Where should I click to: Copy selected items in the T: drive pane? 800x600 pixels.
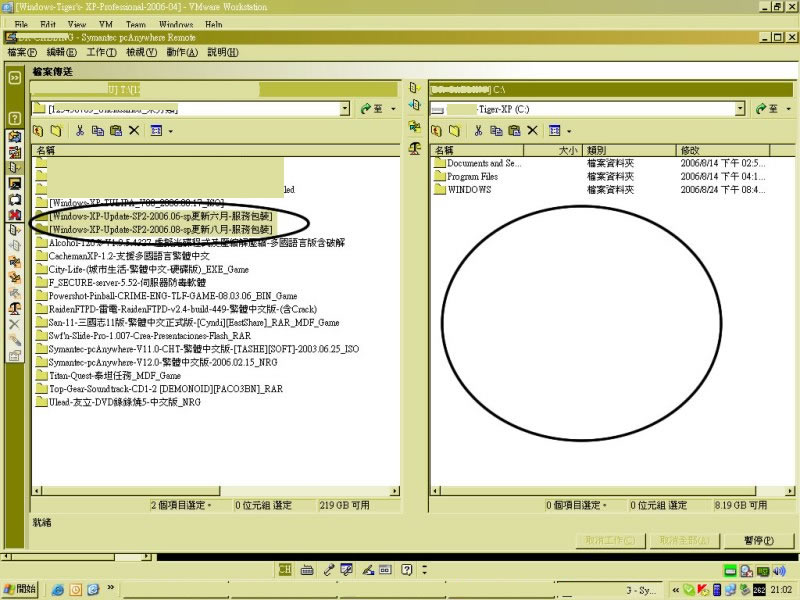pos(97,131)
